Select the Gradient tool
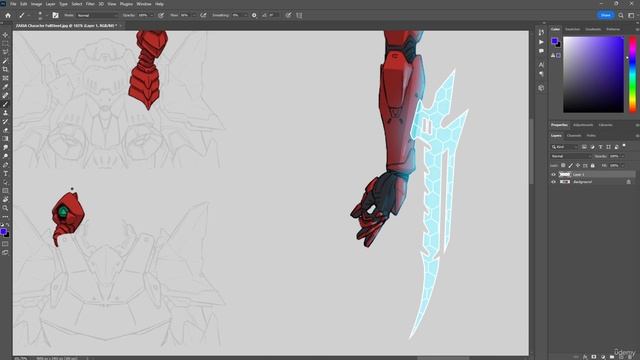Screen dimensions: 640x360 (x=5, y=139)
